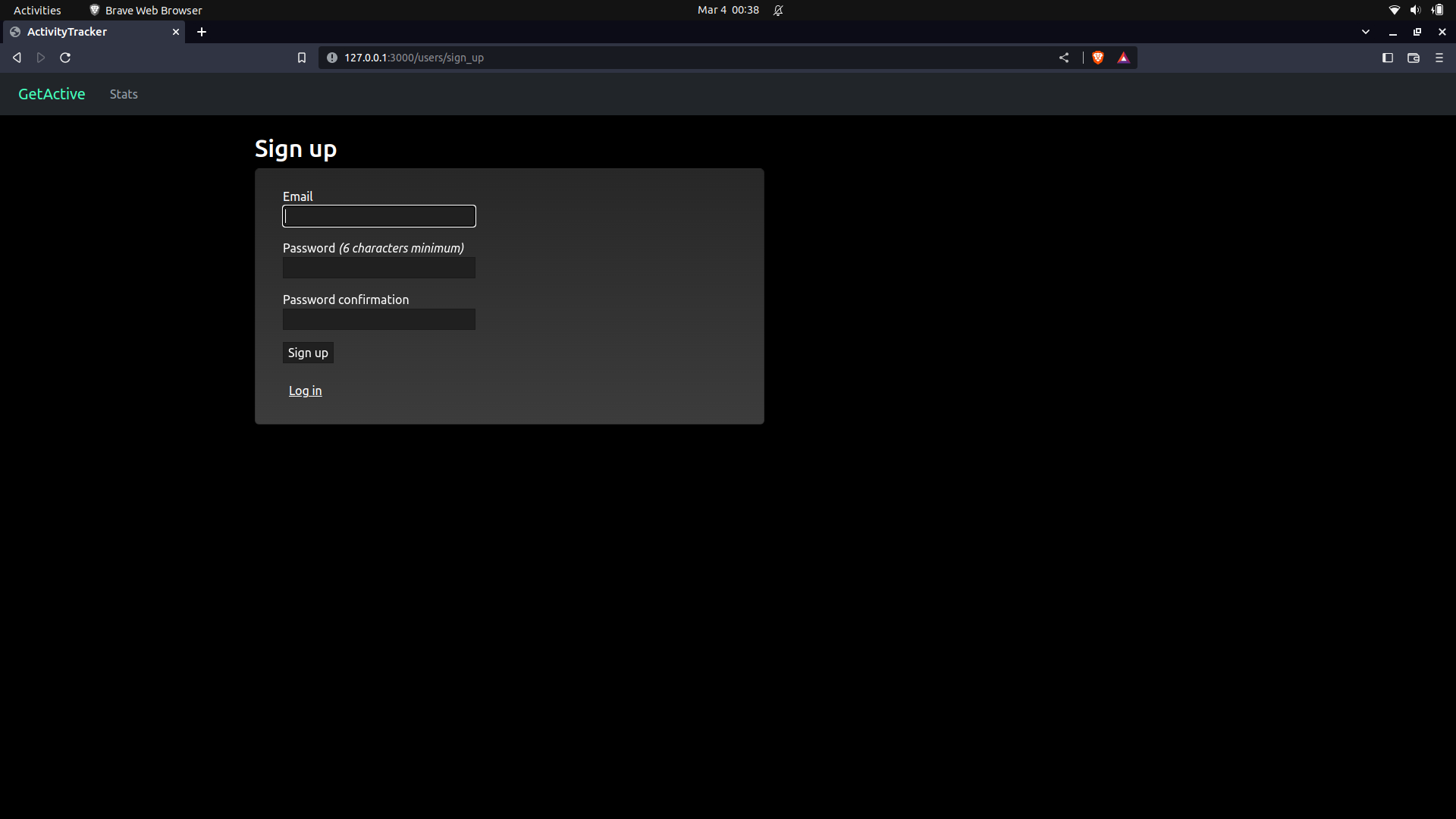
Task: Open the browser hamburger menu
Action: (1439, 58)
